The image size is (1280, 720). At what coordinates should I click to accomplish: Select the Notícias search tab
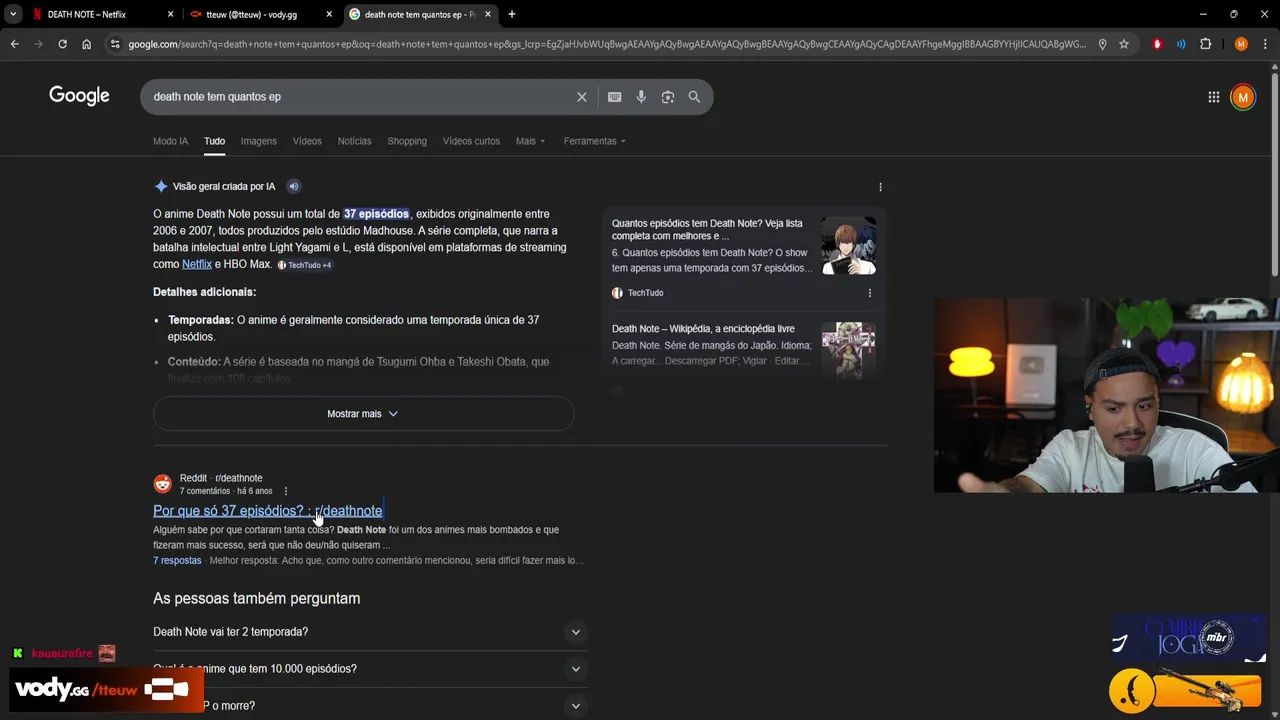(x=354, y=141)
